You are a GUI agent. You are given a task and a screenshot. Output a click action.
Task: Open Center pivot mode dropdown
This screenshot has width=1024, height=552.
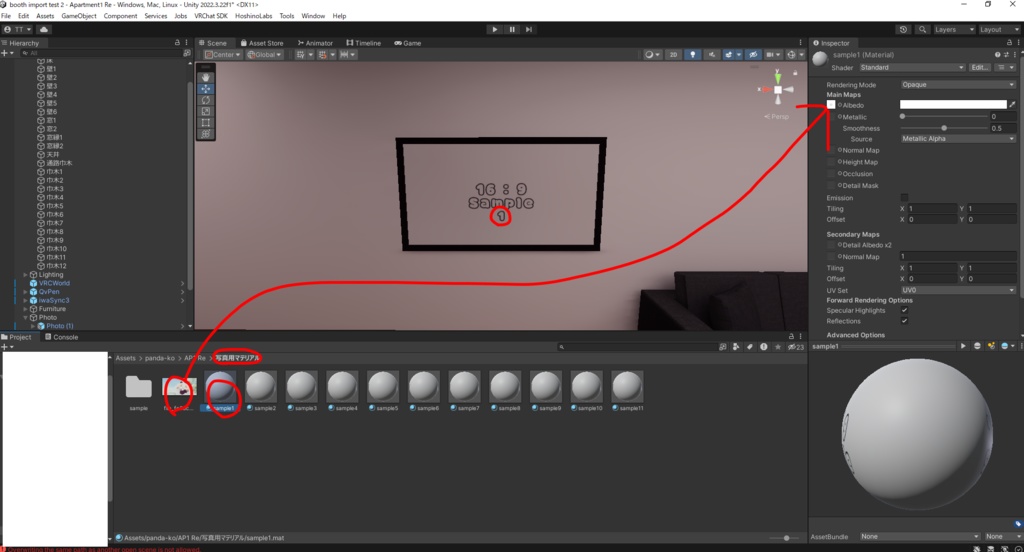point(223,55)
